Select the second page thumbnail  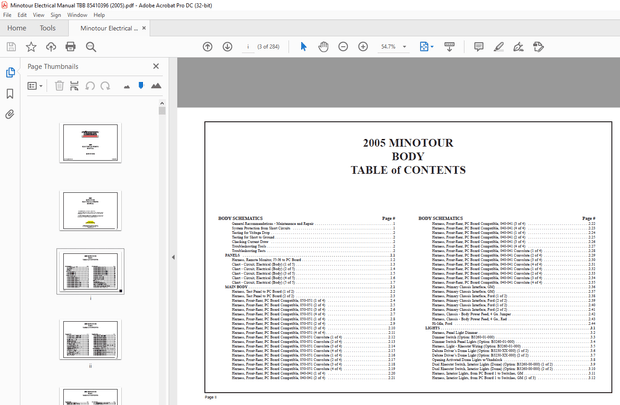click(x=91, y=210)
